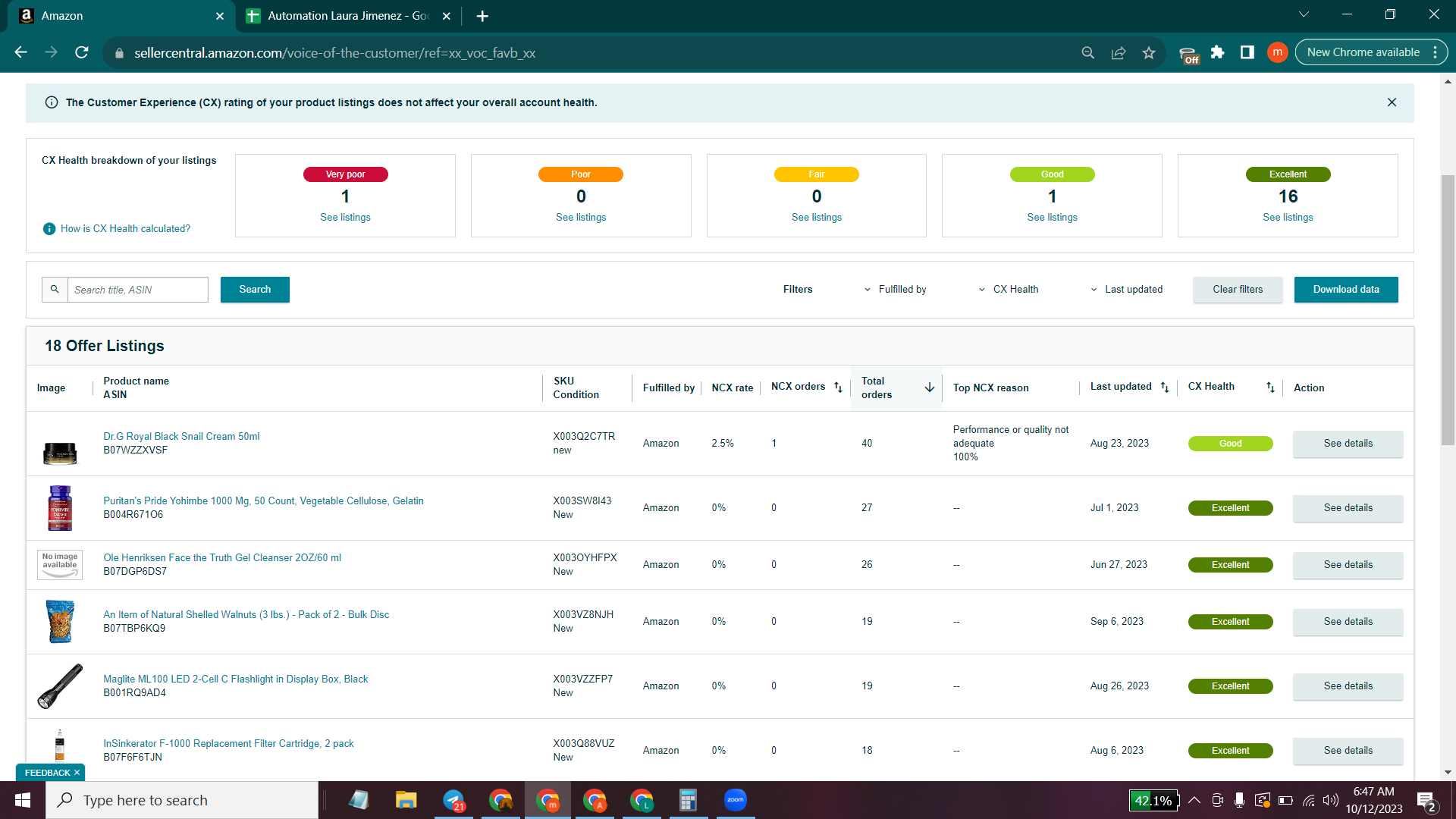This screenshot has height=819, width=1456.
Task: See details for Ole Henriksen Gel Cleanser
Action: click(x=1348, y=565)
